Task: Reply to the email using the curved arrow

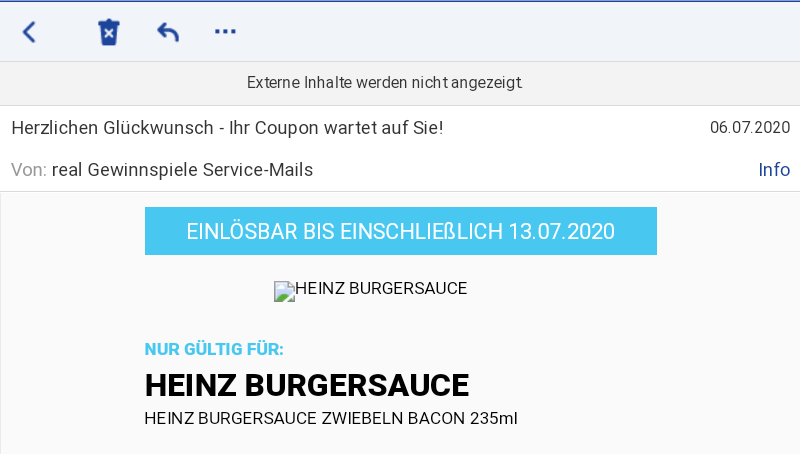Action: [x=168, y=32]
